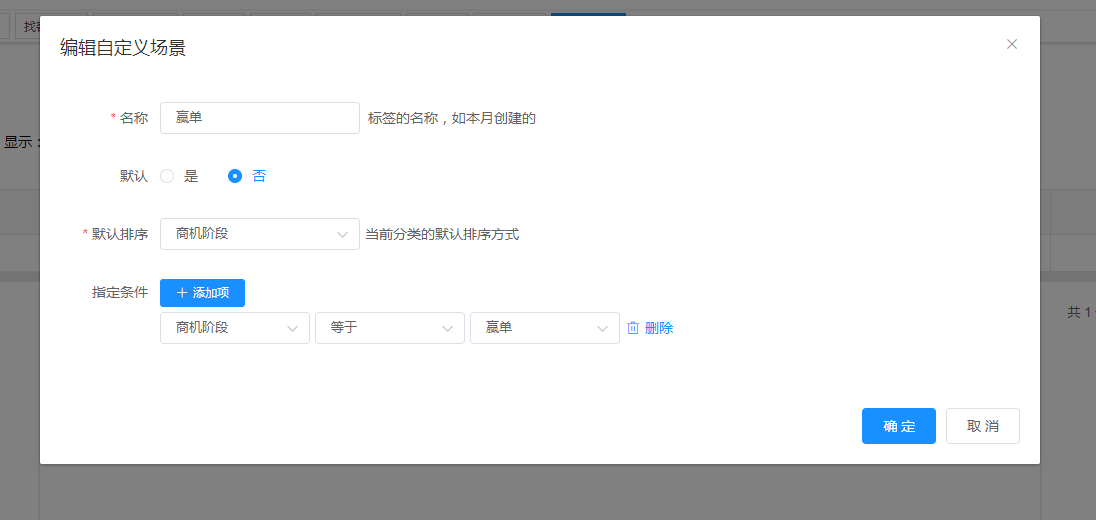Focus the 名称 input field containing 赢单
The image size is (1096, 520).
259,118
